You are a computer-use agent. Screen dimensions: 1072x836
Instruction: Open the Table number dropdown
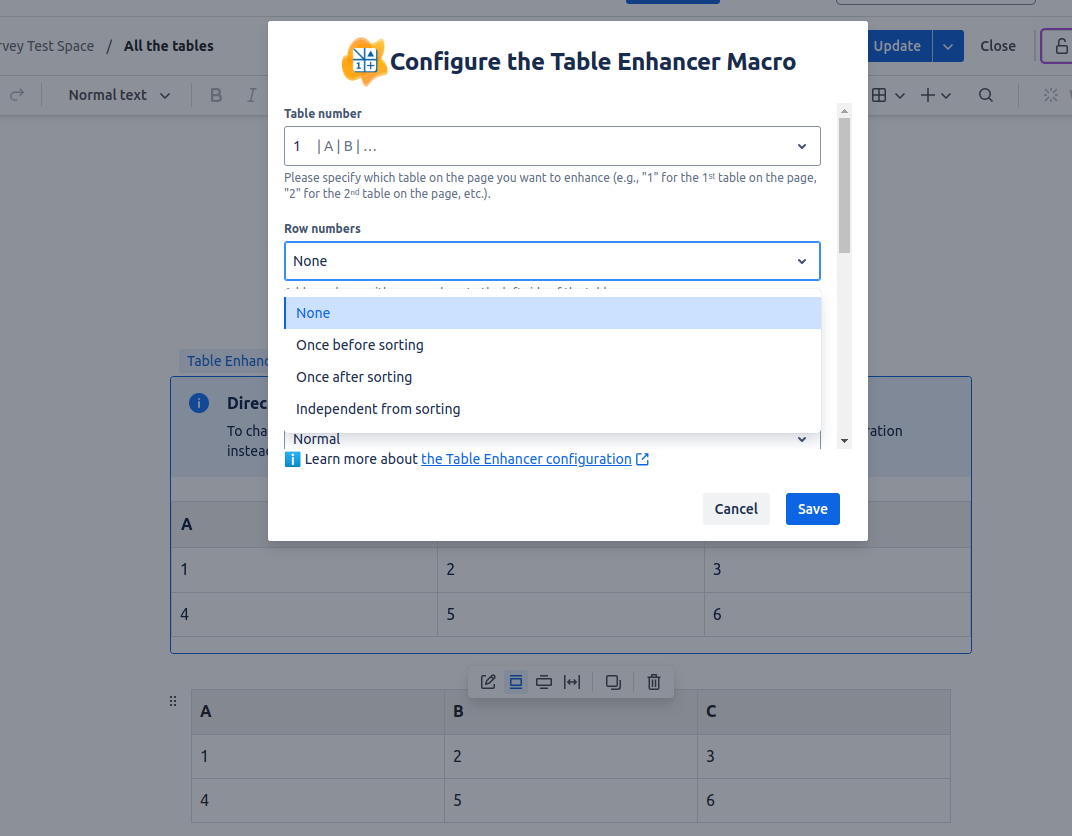552,146
